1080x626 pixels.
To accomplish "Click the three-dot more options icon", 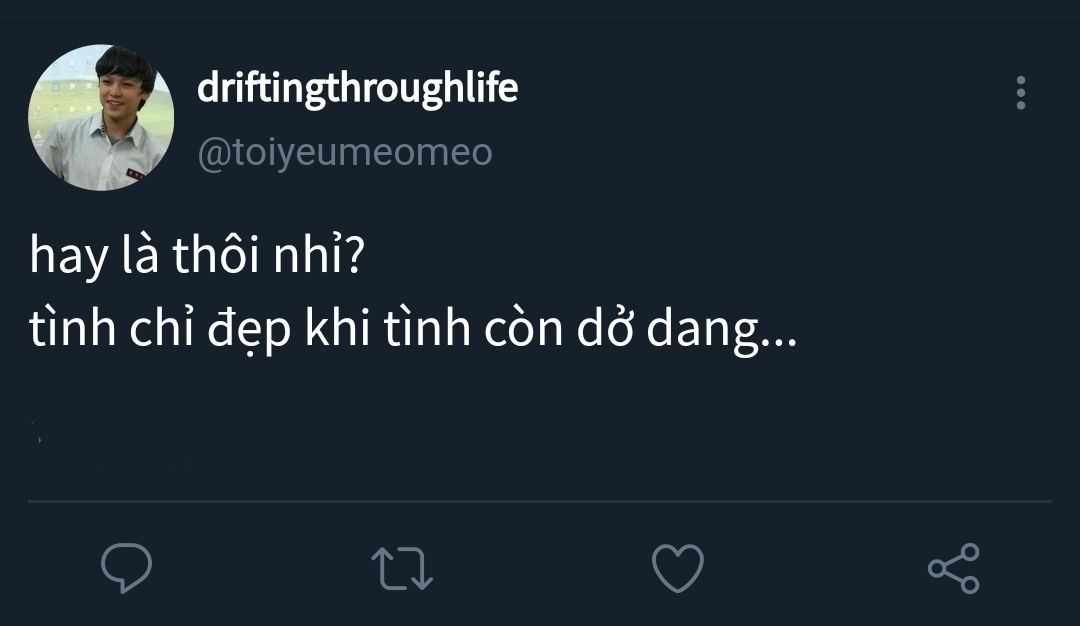I will coord(1020,93).
